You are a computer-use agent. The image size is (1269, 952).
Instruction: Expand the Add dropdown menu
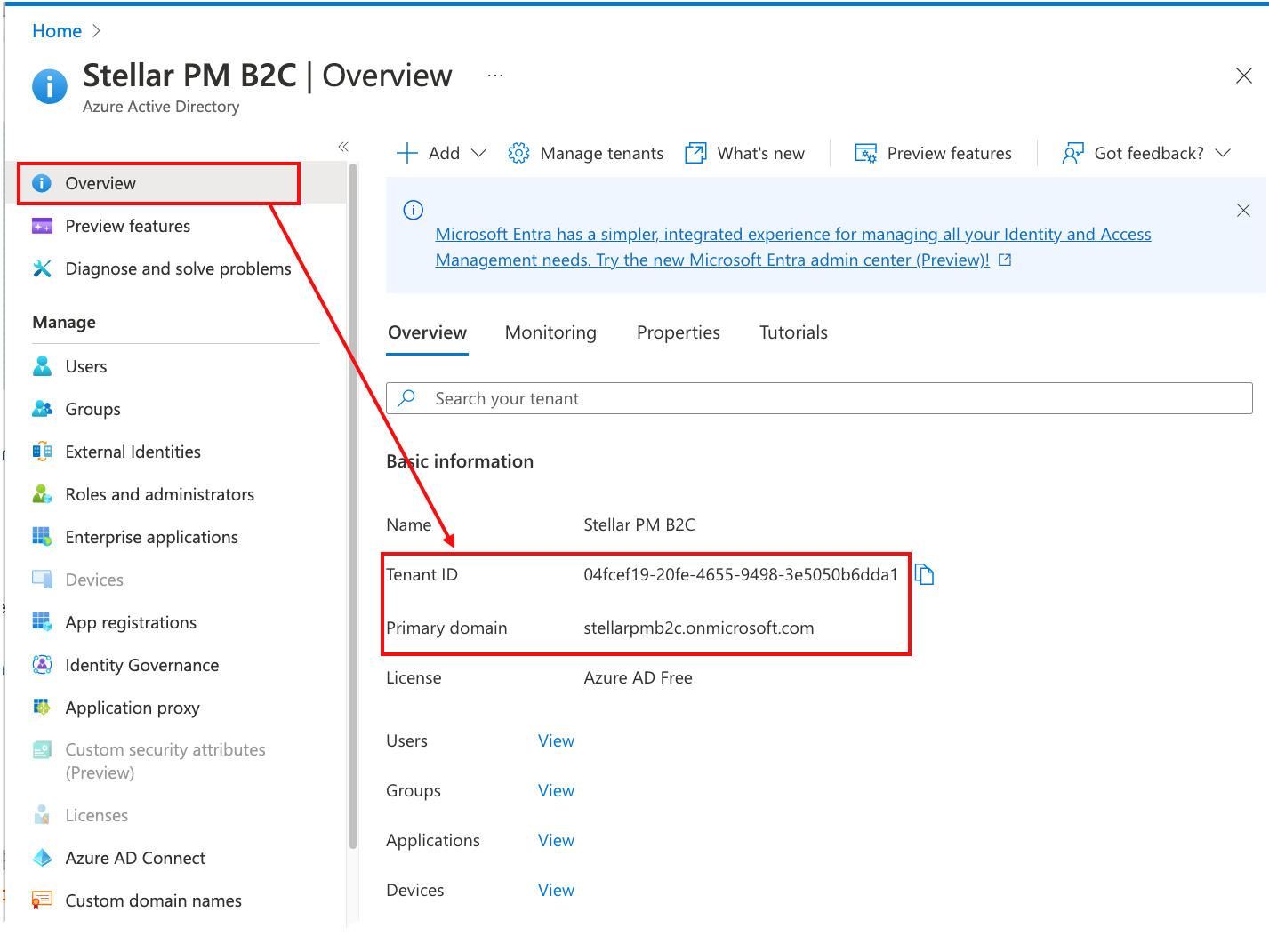pyautogui.click(x=478, y=153)
